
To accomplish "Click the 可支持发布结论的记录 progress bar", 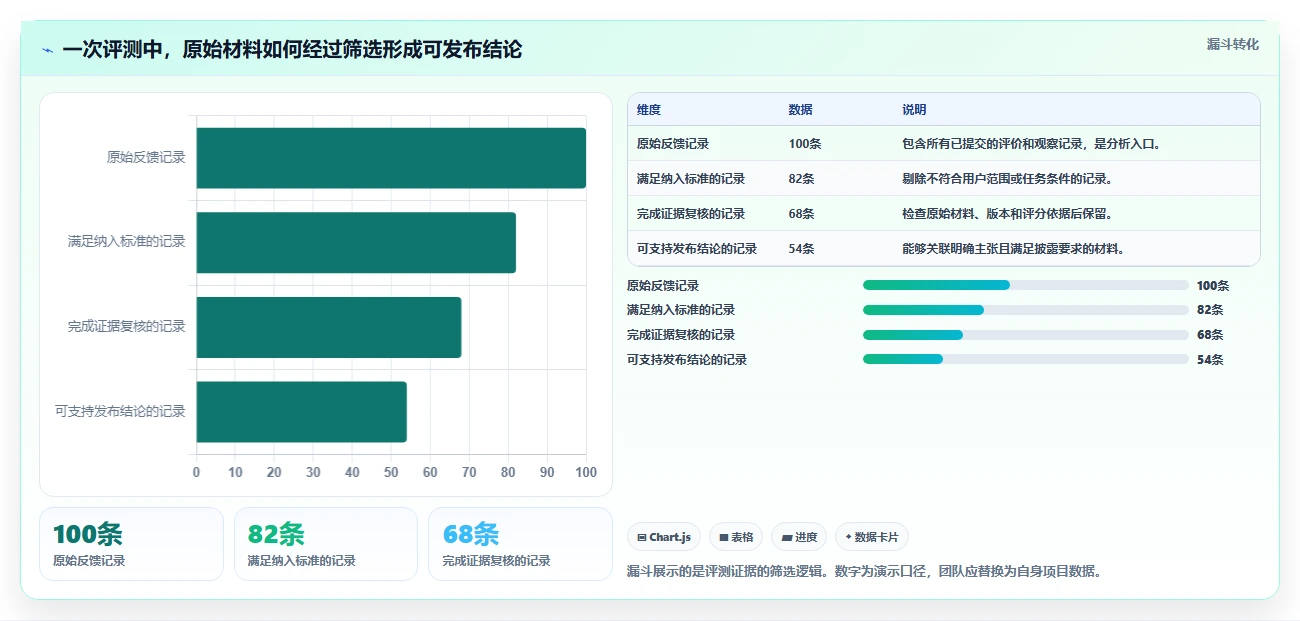I will pyautogui.click(x=1025, y=359).
